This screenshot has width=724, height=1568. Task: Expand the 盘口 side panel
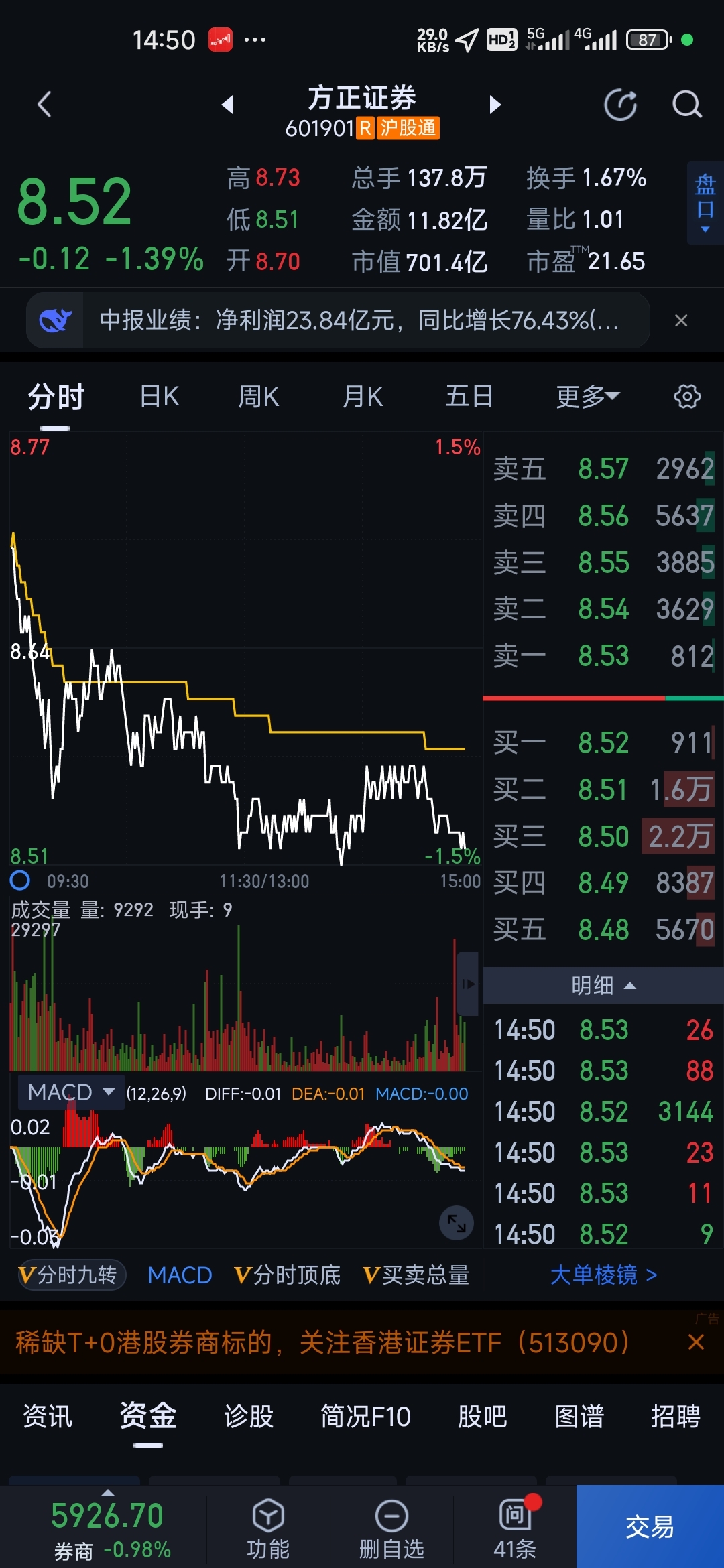pyautogui.click(x=705, y=202)
